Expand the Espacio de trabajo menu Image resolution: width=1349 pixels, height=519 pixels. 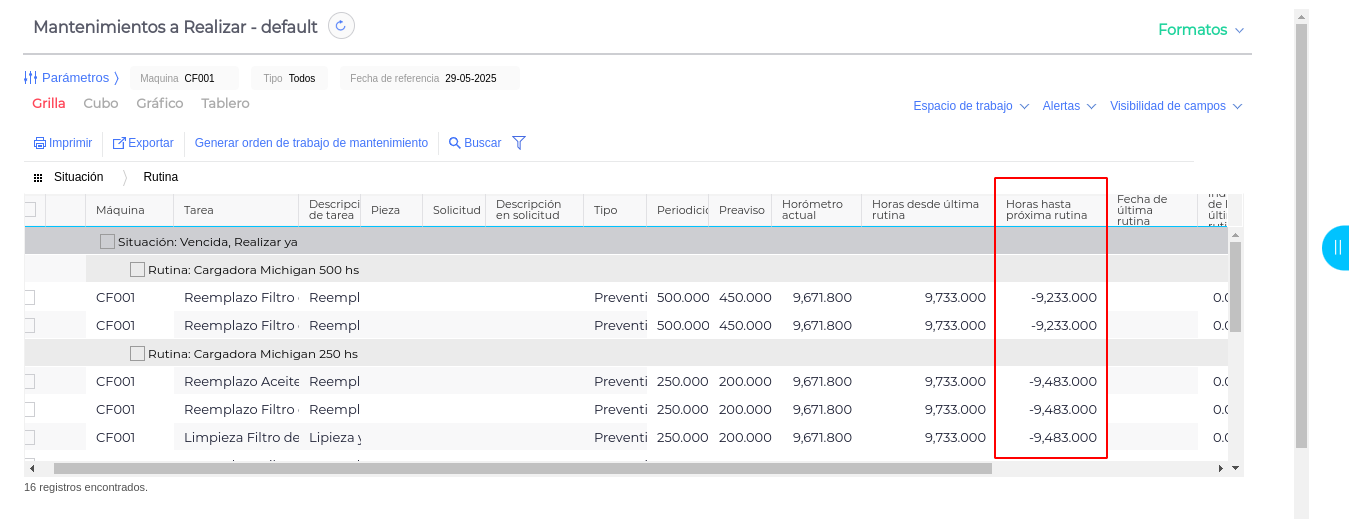click(970, 106)
